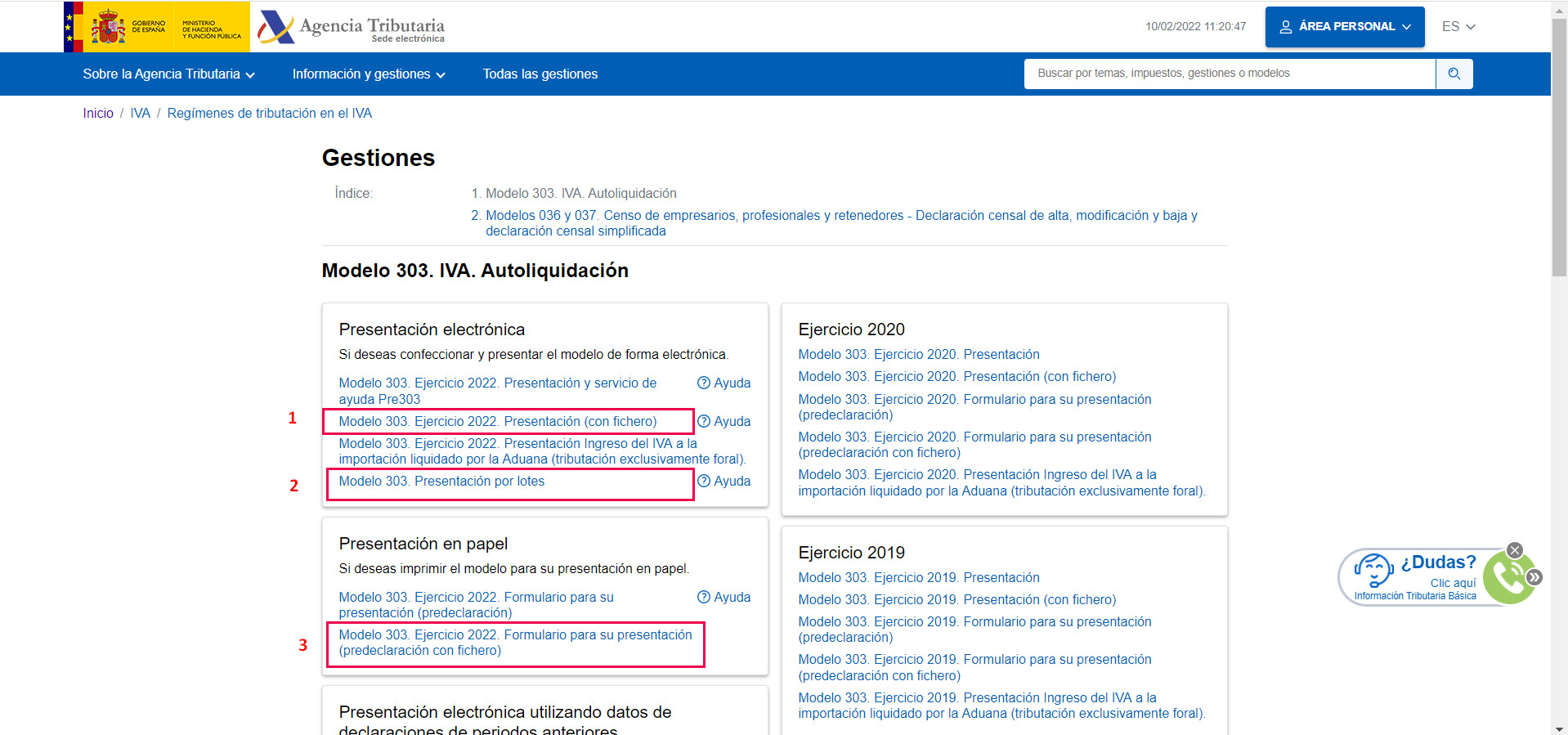The width and height of the screenshot is (1568, 735).
Task: Expand Información y gestiones menu
Action: [x=369, y=74]
